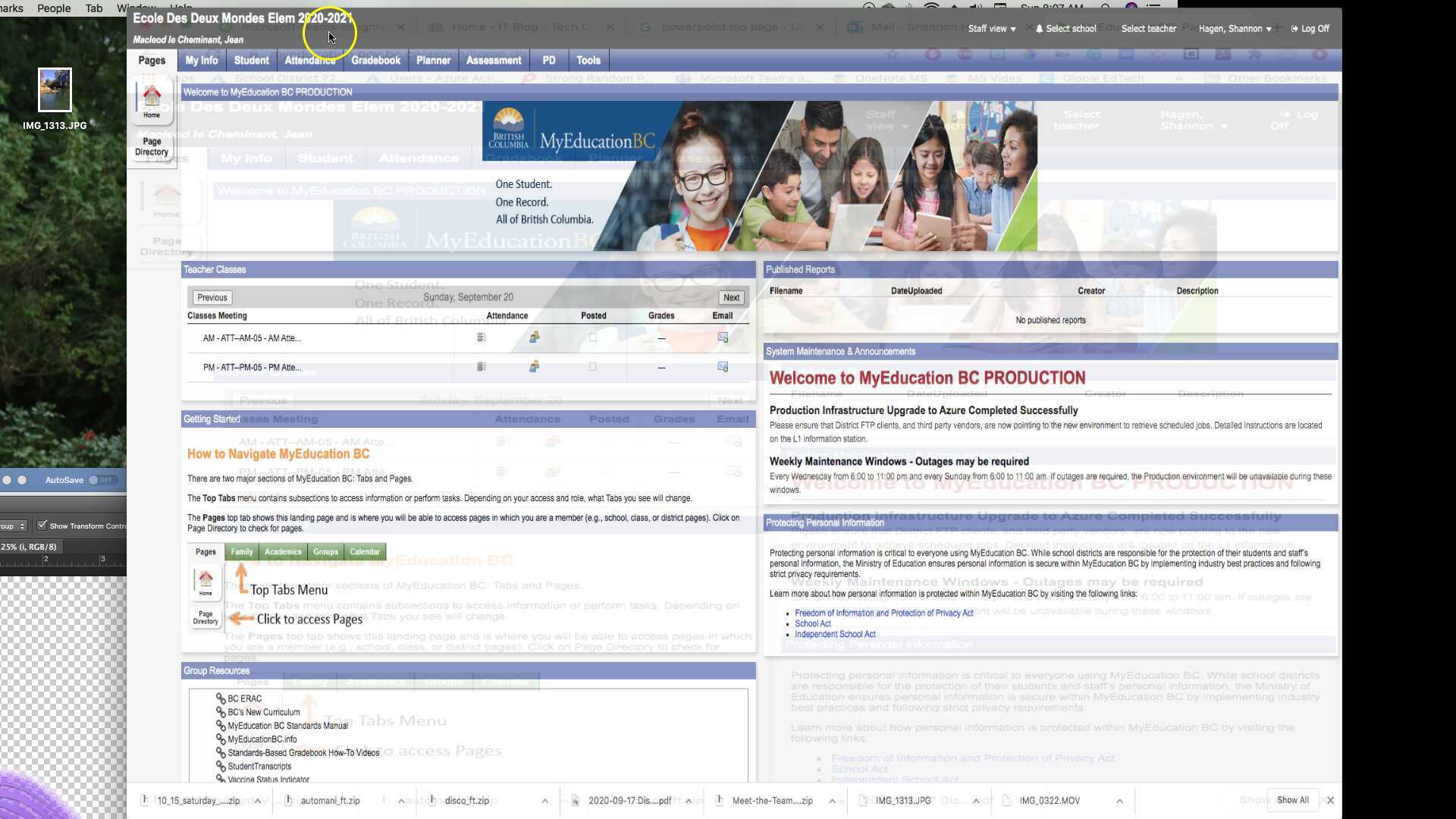The width and height of the screenshot is (1456, 819).
Task: Close the downloads bar with the X
Action: pyautogui.click(x=1330, y=800)
